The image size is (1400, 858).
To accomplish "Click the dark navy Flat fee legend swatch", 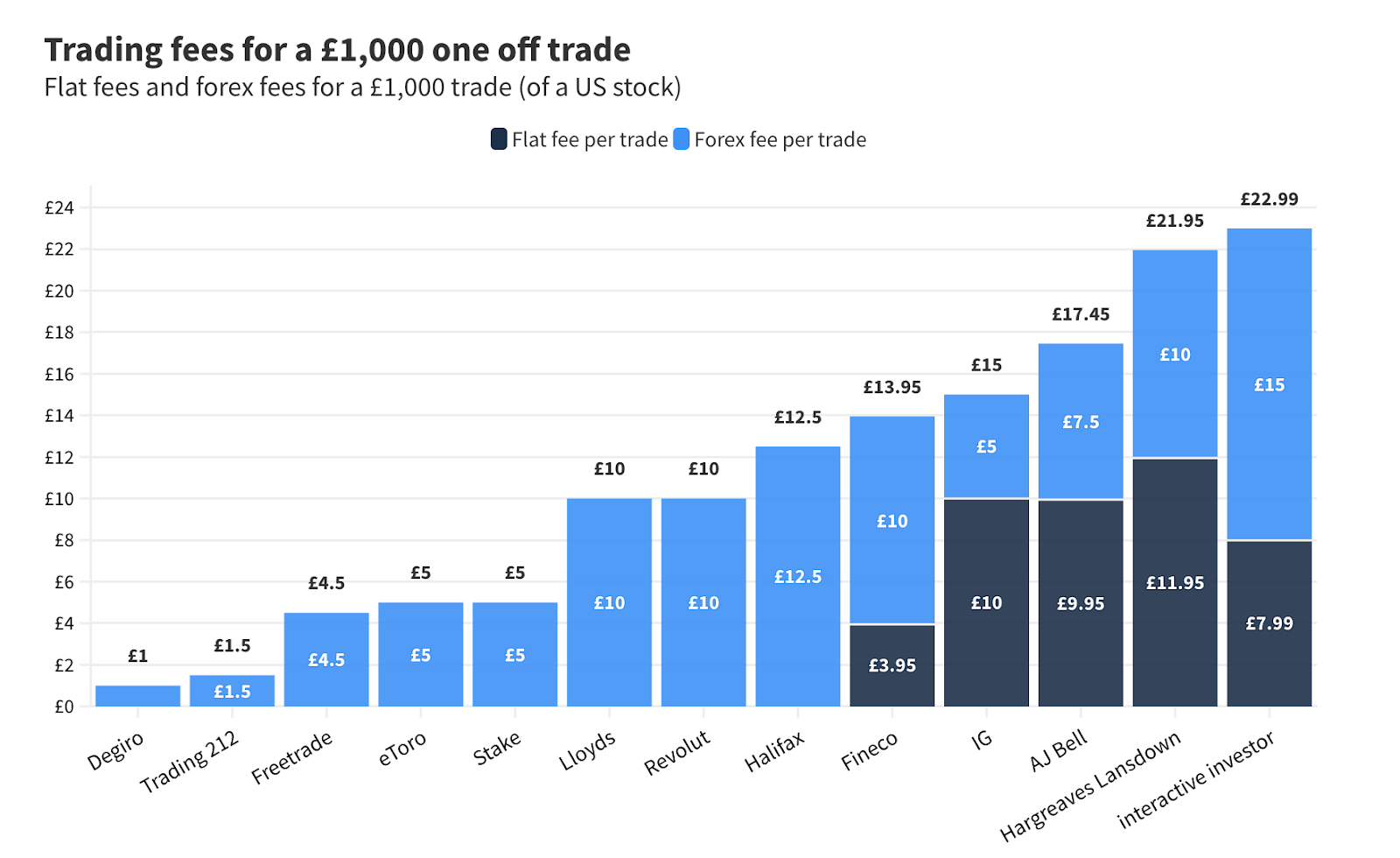I will (x=499, y=139).
